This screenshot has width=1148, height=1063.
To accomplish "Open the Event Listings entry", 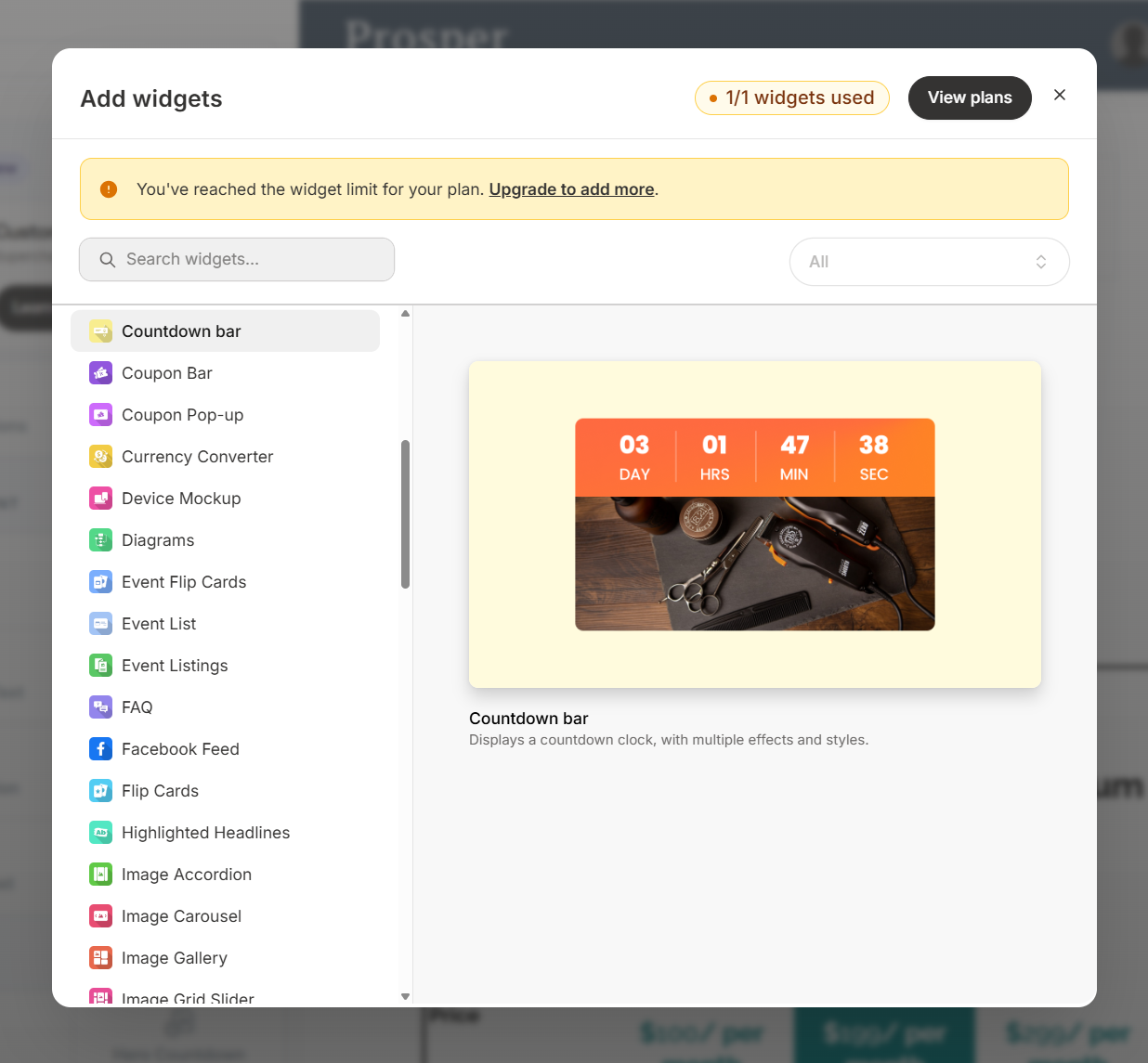I will coord(226,666).
